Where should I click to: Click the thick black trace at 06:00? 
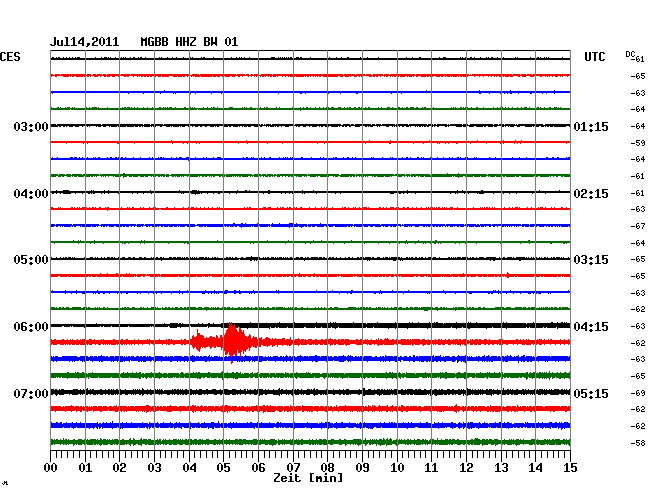[x=310, y=325]
